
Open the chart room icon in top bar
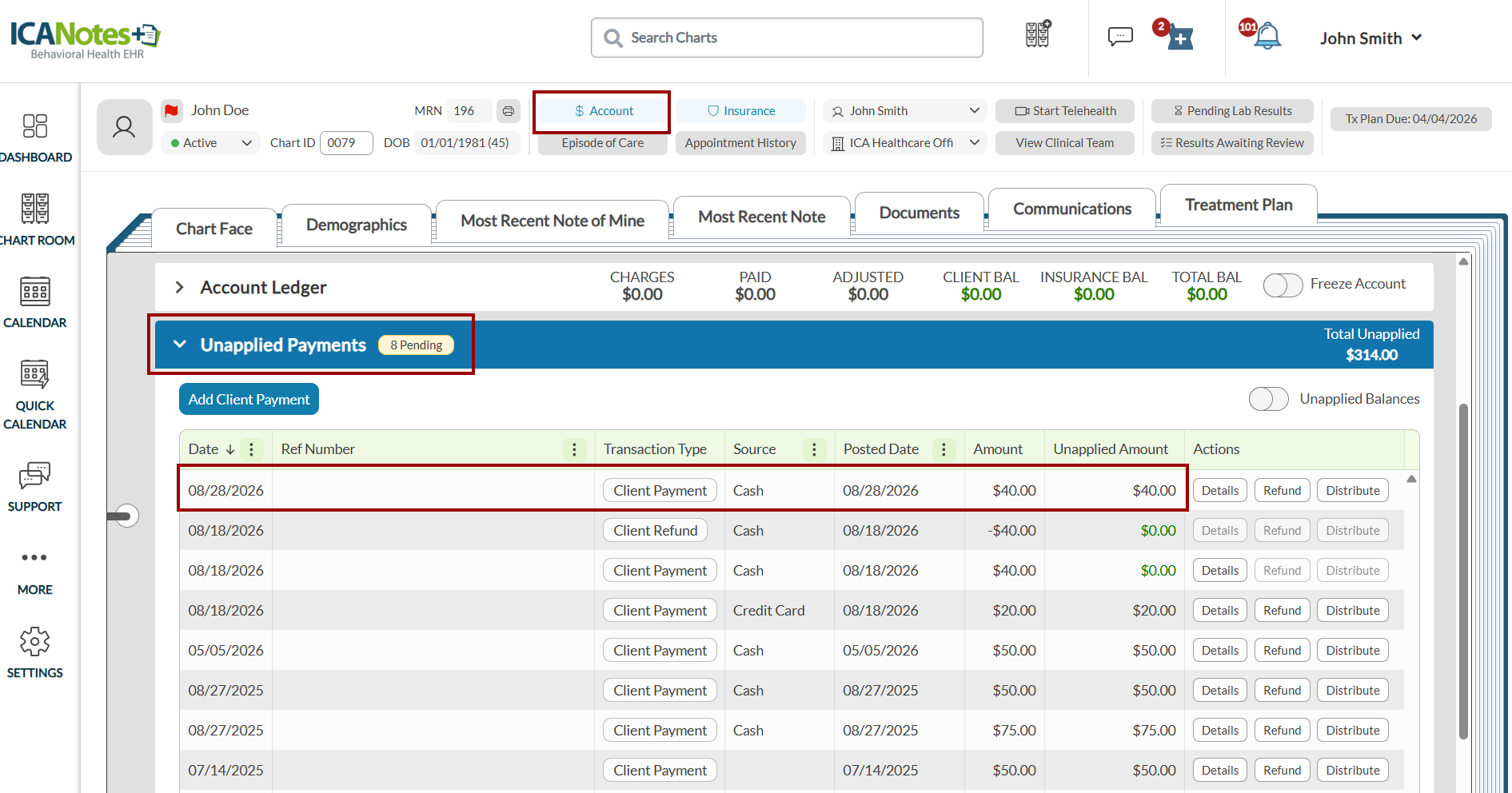[1038, 34]
